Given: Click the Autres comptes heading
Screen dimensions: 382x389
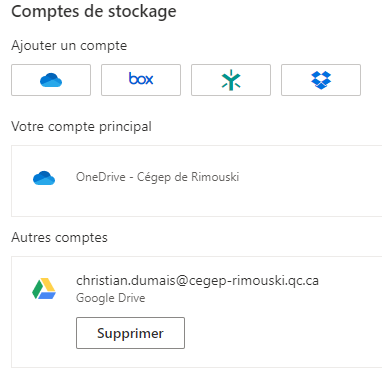Looking at the screenshot, I should pos(59,238).
